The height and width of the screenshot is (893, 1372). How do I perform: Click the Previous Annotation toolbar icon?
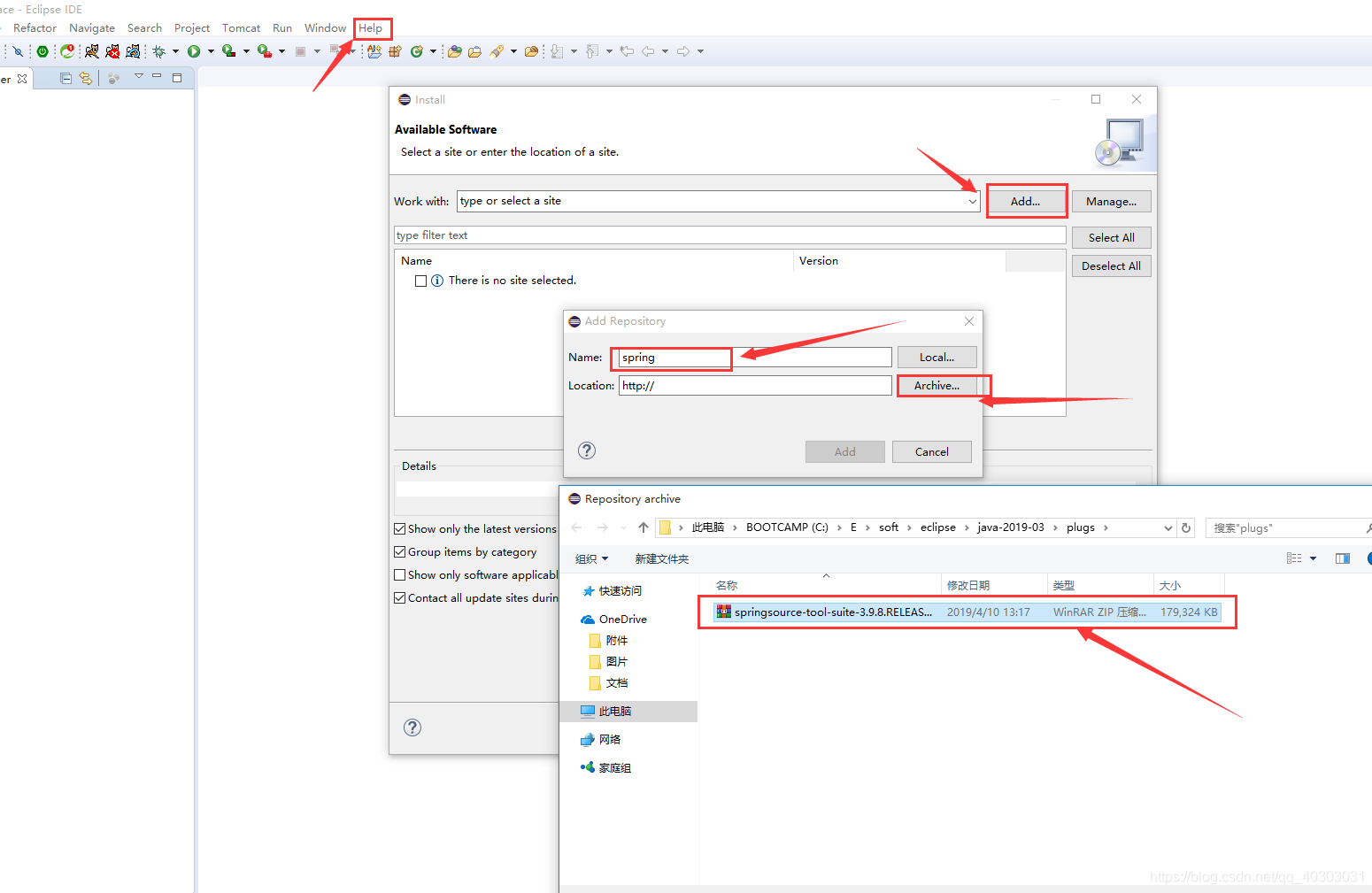click(592, 51)
